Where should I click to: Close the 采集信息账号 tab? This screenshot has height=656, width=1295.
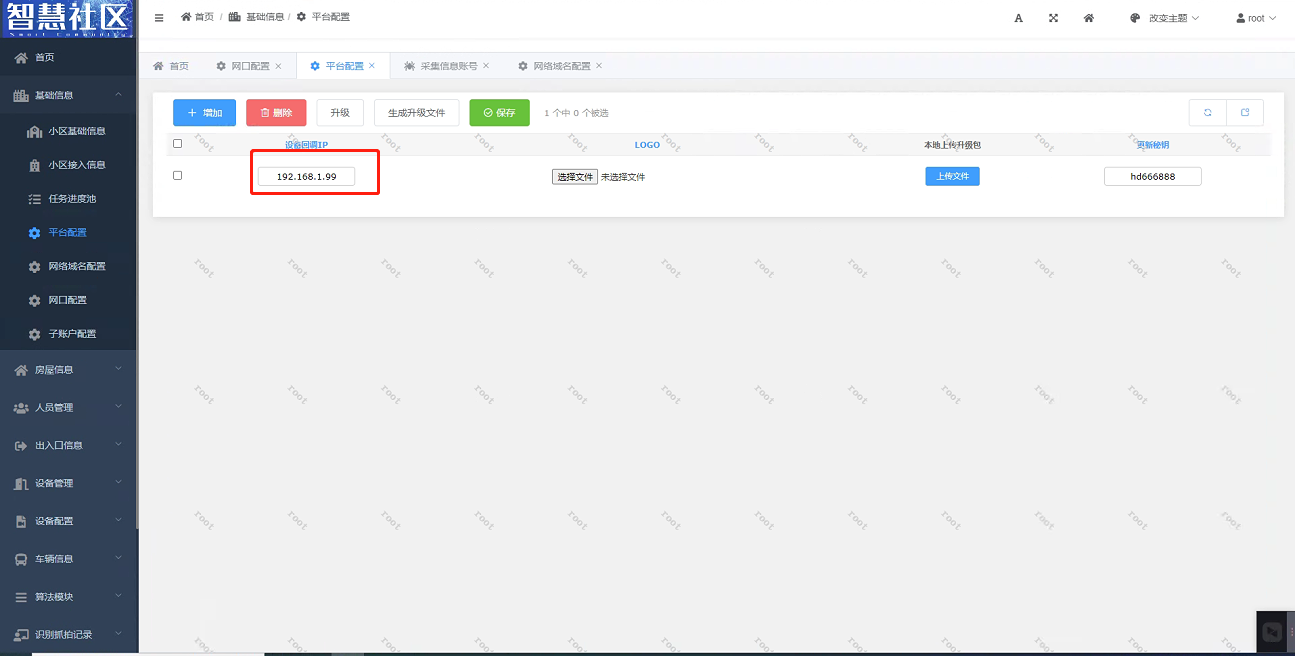(x=486, y=66)
